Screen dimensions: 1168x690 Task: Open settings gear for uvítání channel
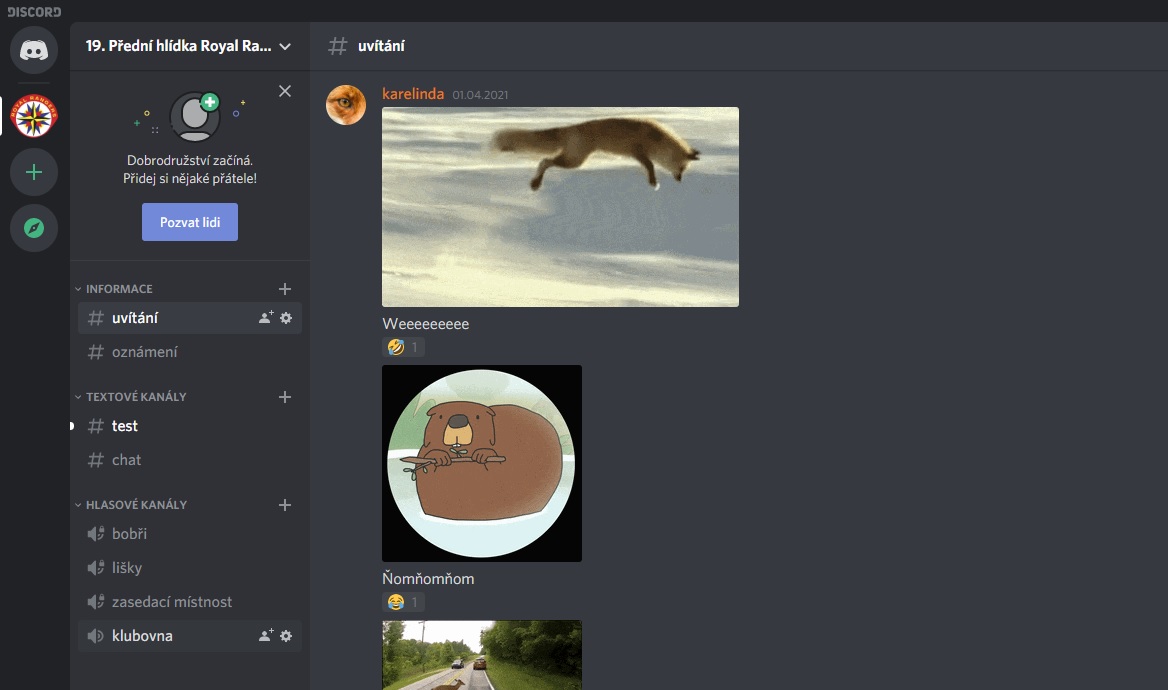click(x=286, y=318)
